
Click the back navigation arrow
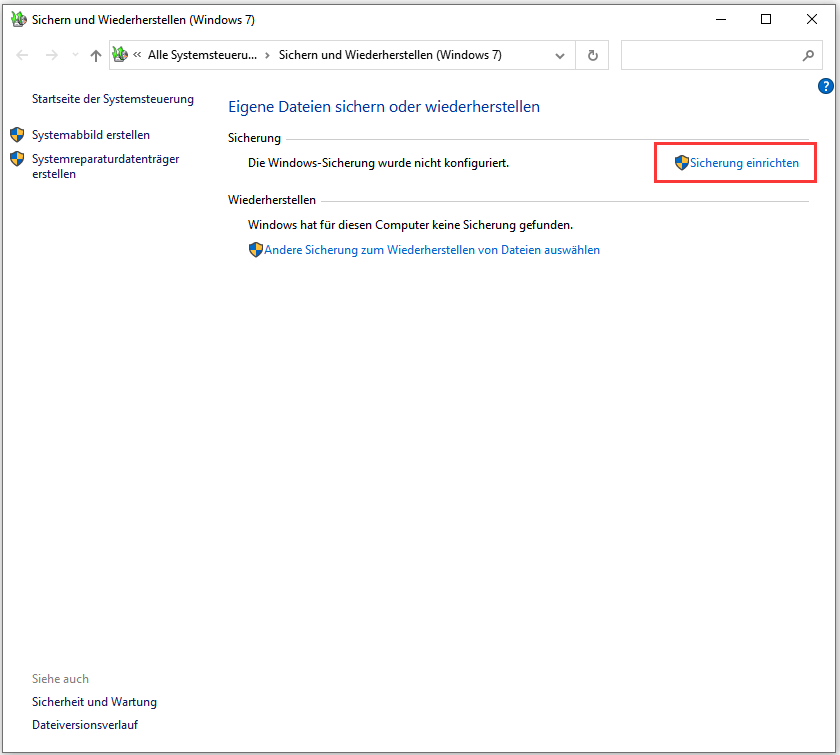tap(22, 55)
